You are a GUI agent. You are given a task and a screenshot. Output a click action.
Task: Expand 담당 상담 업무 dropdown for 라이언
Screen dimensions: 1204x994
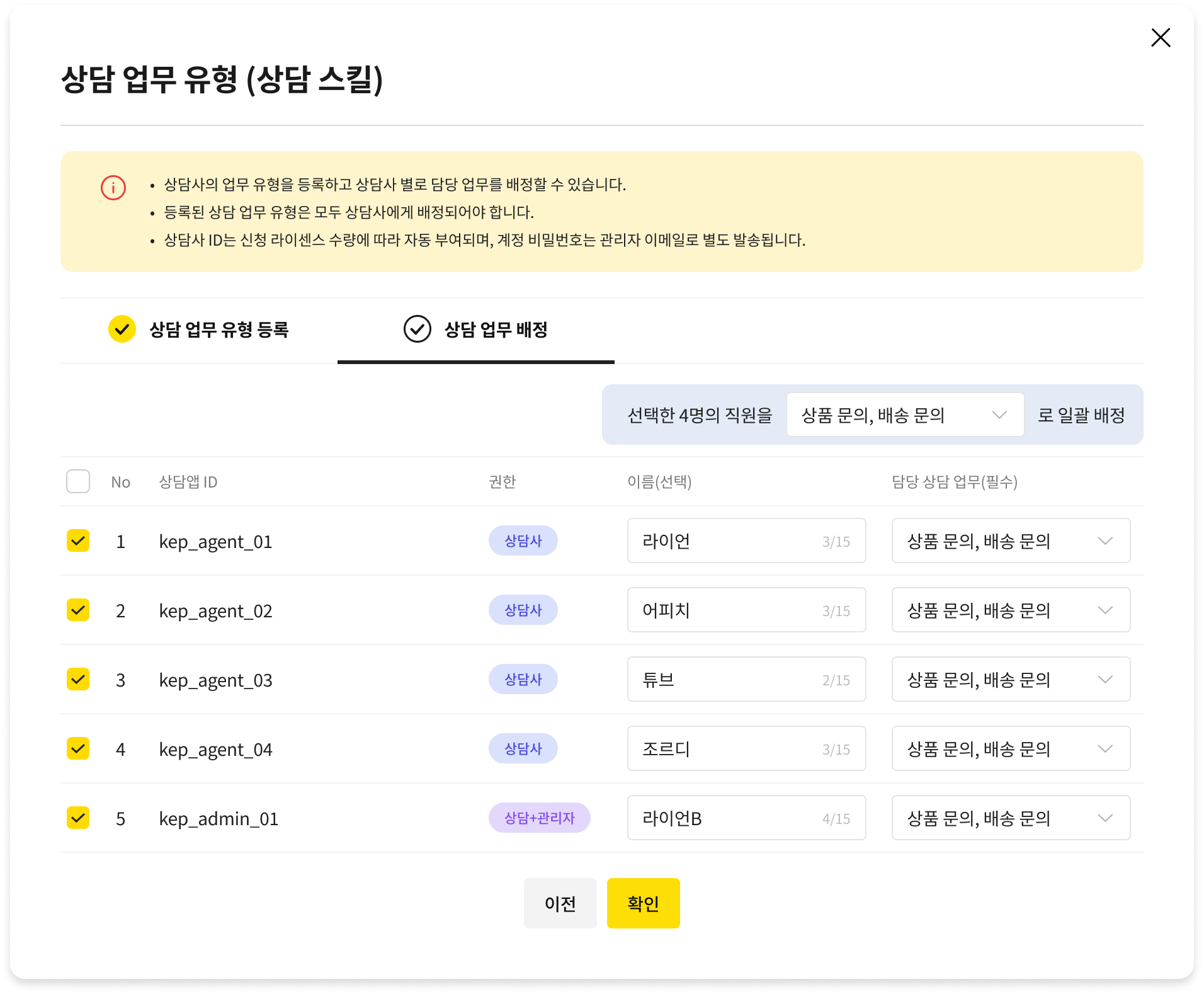click(x=1010, y=541)
